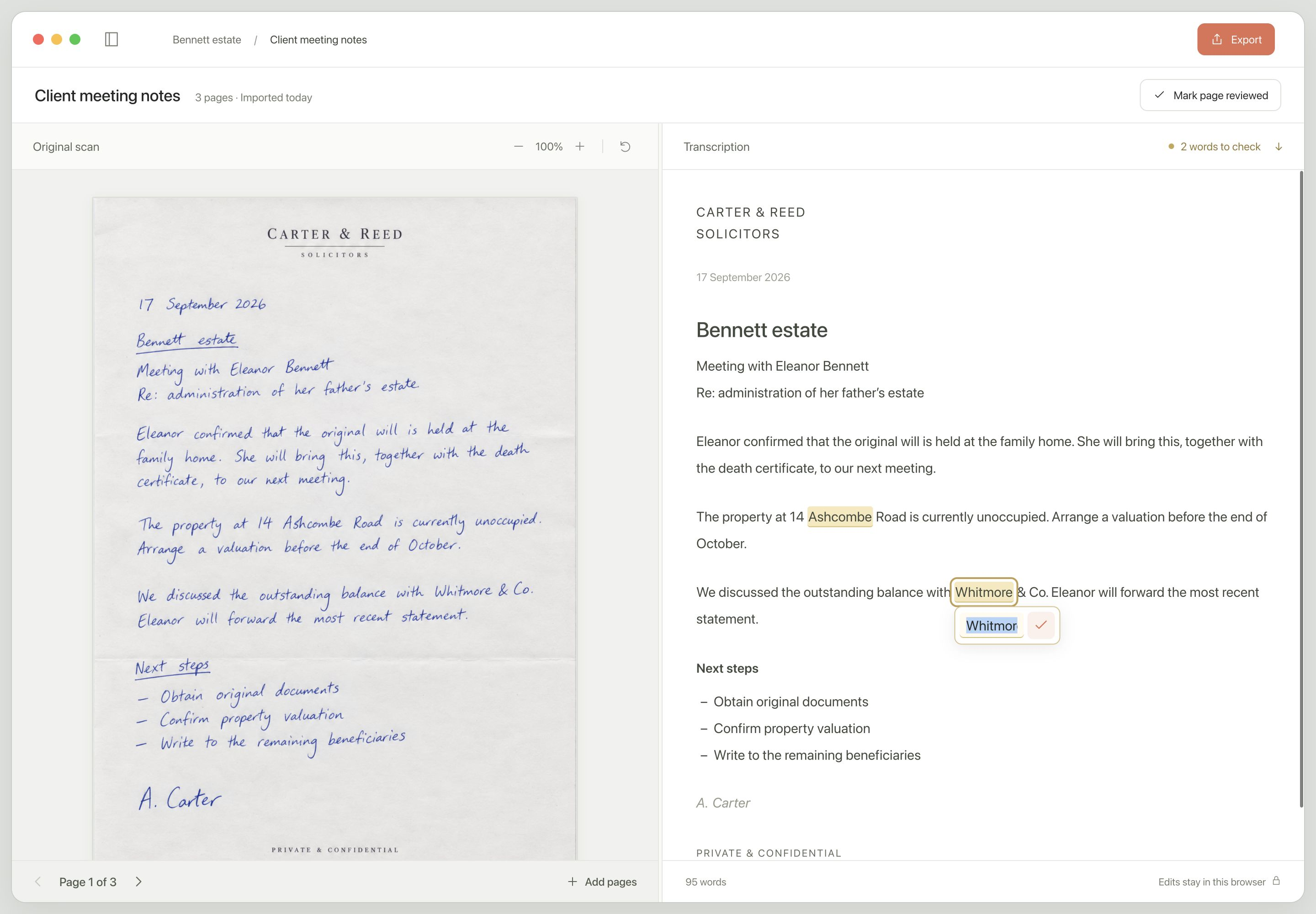Click Edits stay in this browser
This screenshot has width=1316, height=914.
point(1211,882)
